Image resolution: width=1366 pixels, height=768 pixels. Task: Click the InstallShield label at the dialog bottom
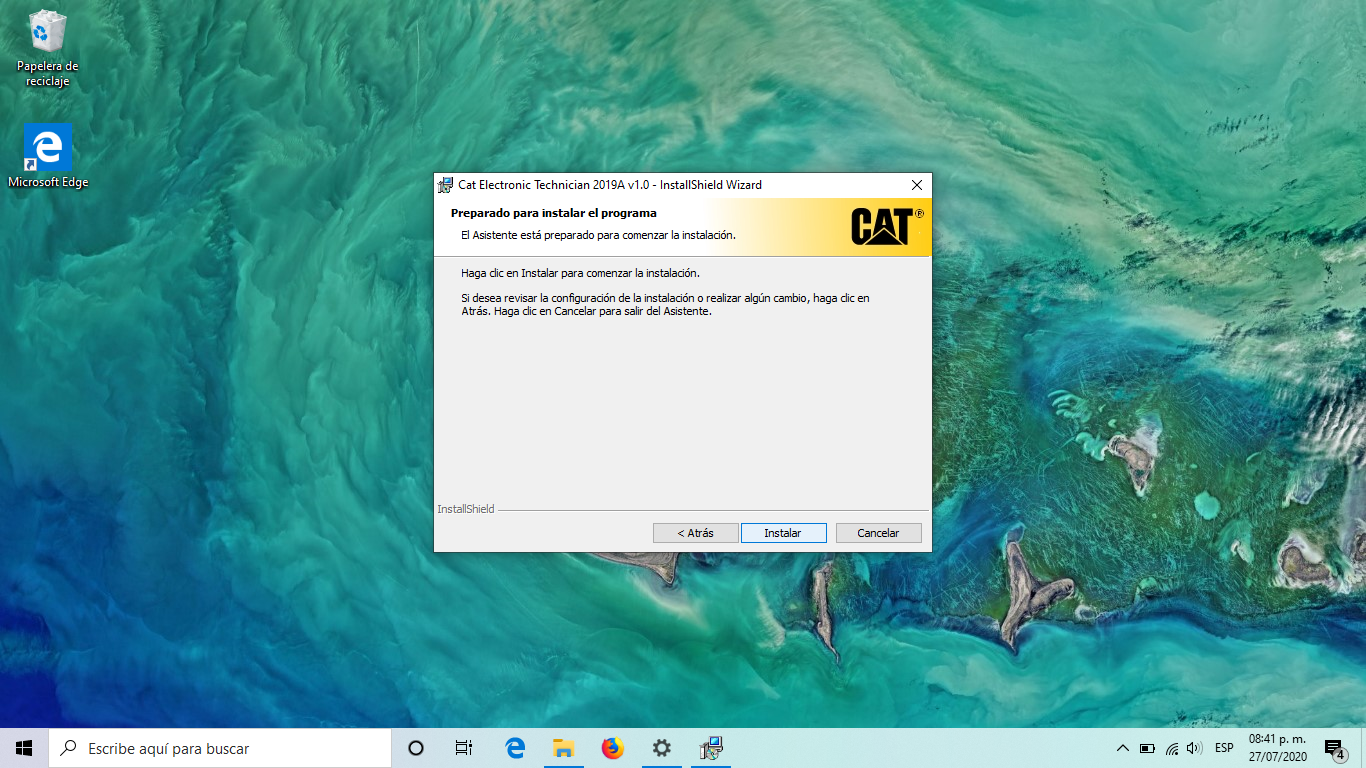pyautogui.click(x=466, y=509)
